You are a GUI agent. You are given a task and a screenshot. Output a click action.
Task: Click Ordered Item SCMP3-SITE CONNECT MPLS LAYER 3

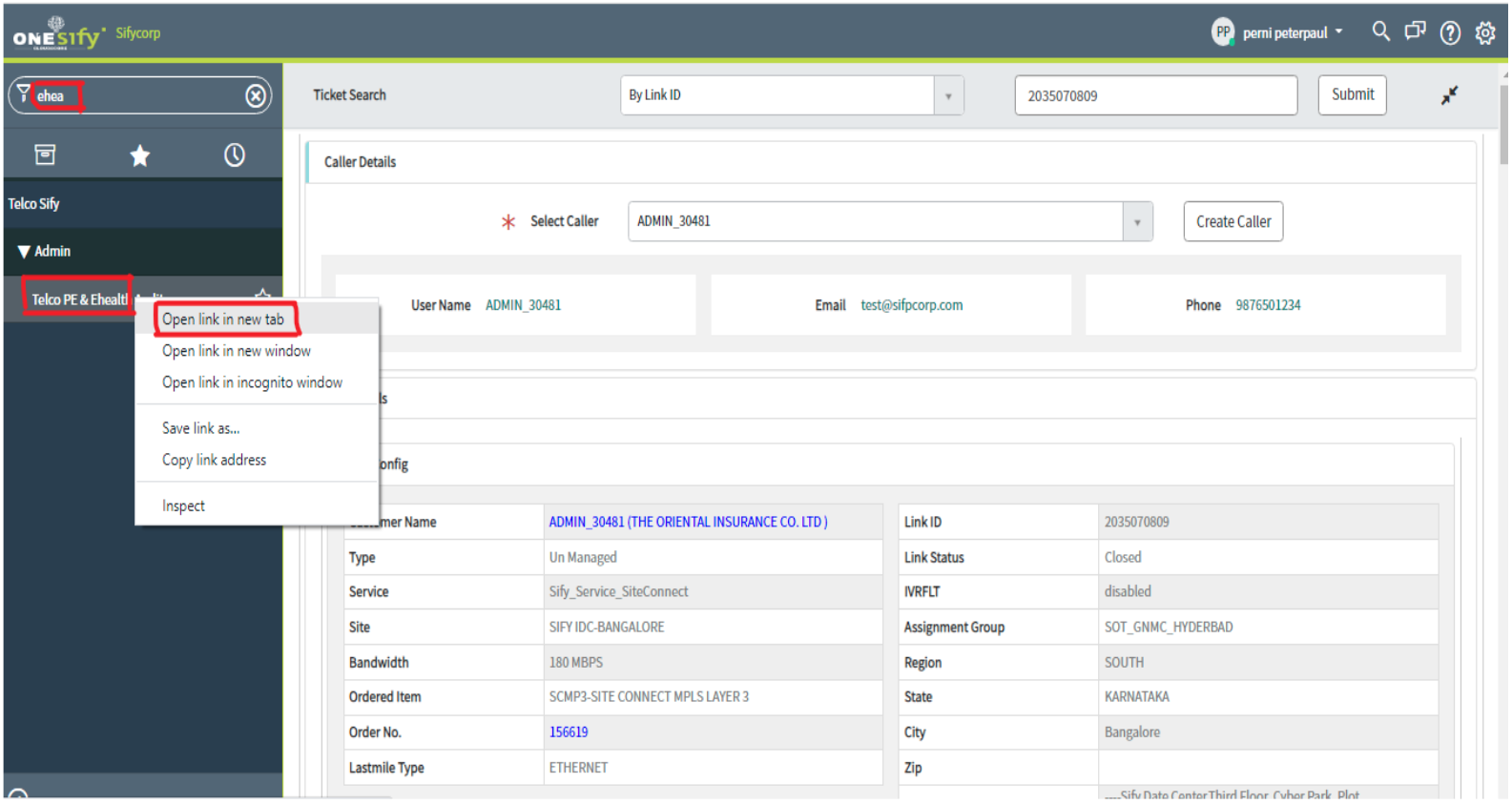(x=649, y=696)
